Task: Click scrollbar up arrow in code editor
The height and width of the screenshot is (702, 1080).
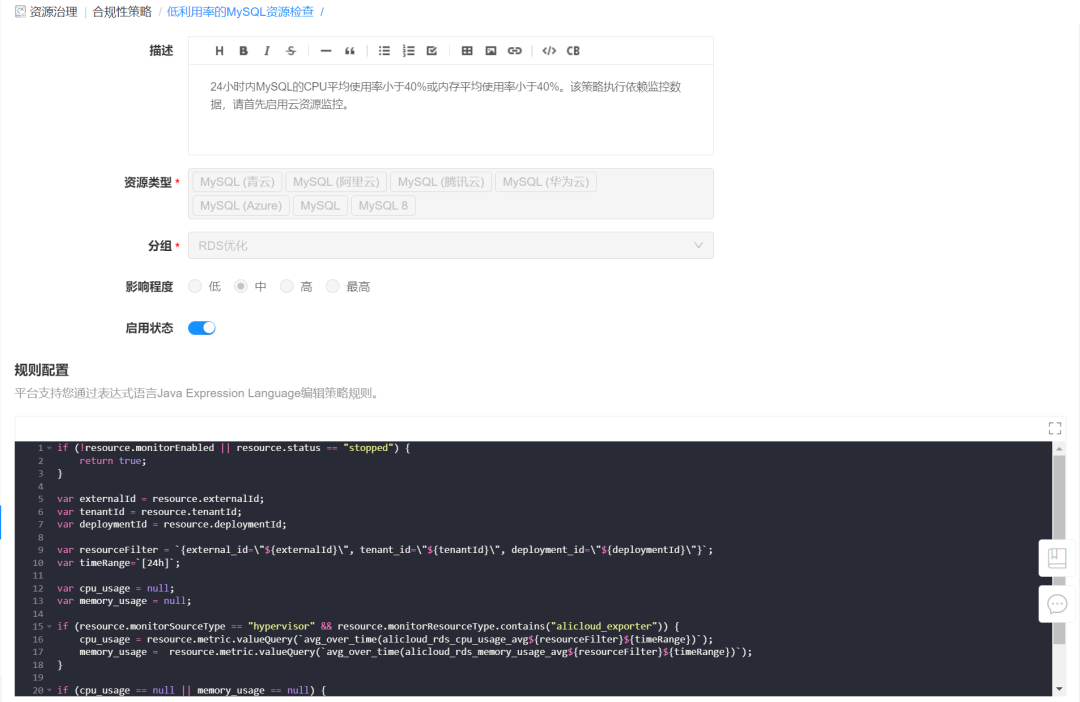Action: click(1059, 448)
